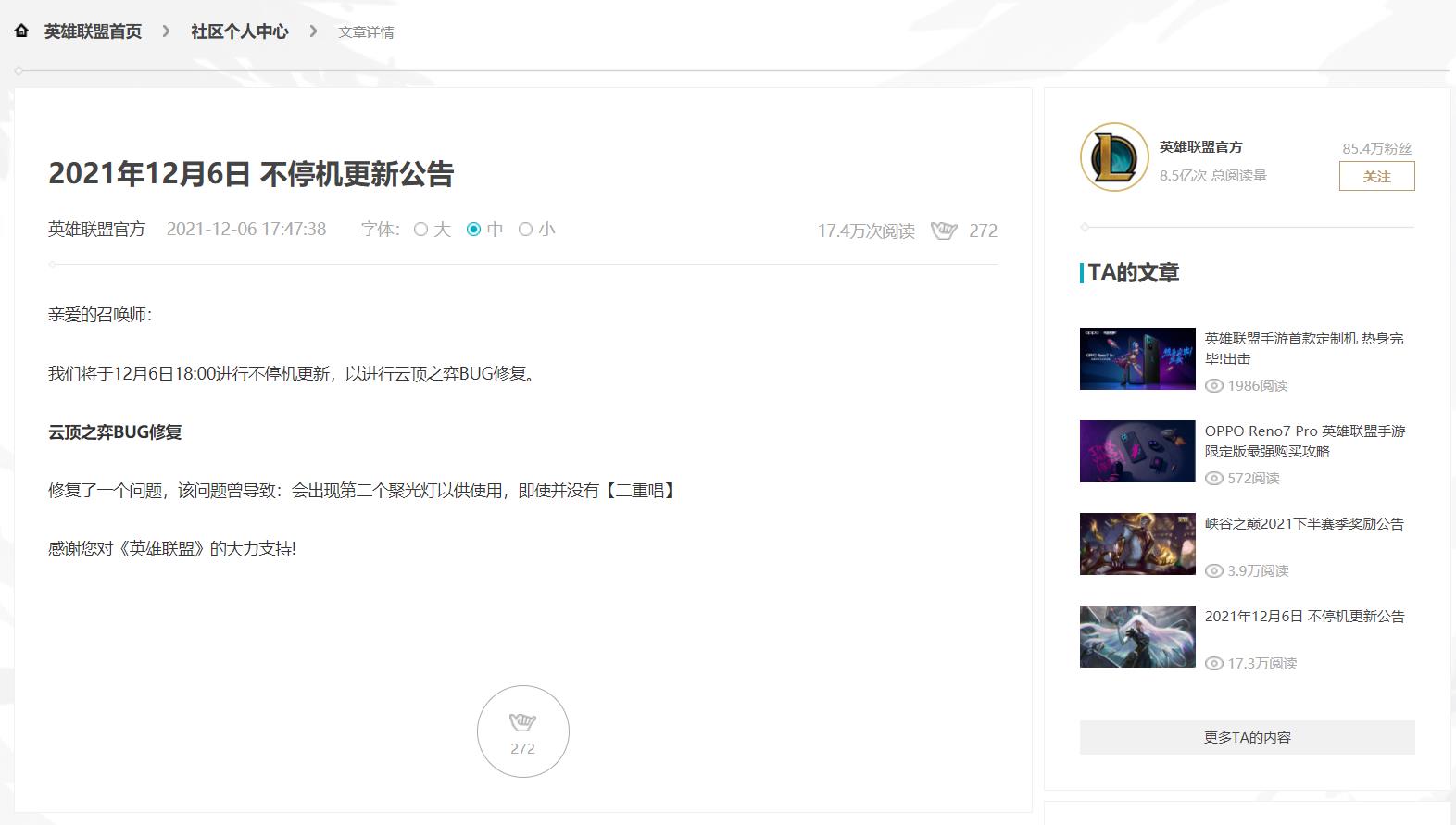This screenshot has width=1456, height=825.
Task: Click the 85.4万粉丝 follower count
Action: click(x=1377, y=148)
